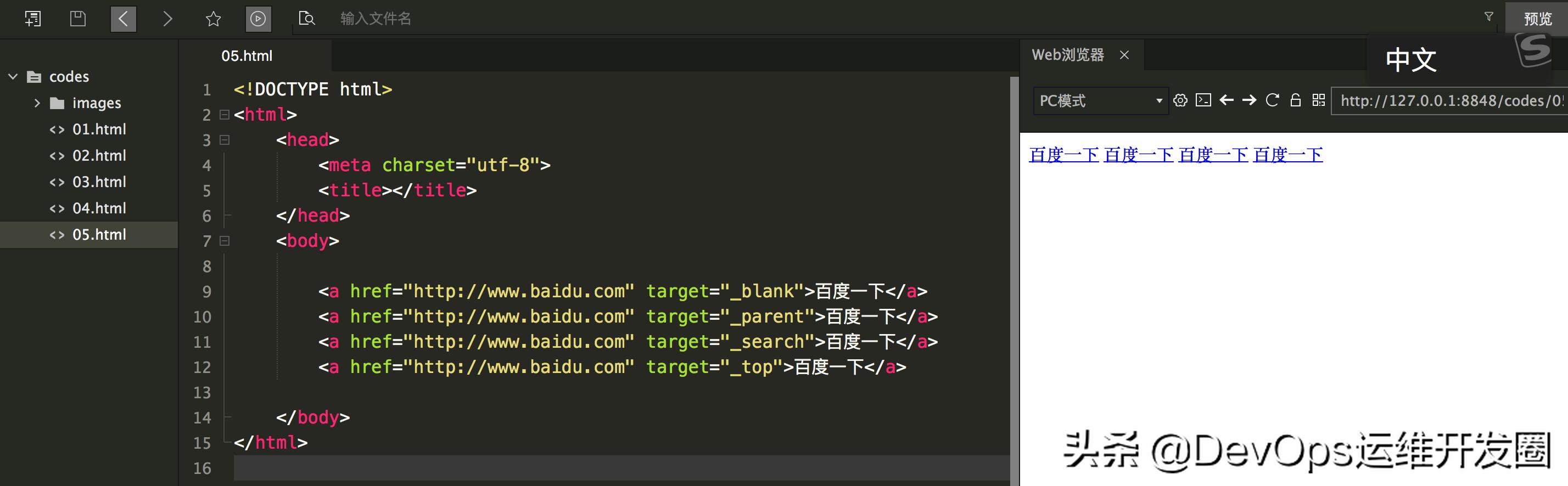This screenshot has width=1568, height=486.
Task: Collapse the html tag fold on line 2
Action: tap(225, 114)
